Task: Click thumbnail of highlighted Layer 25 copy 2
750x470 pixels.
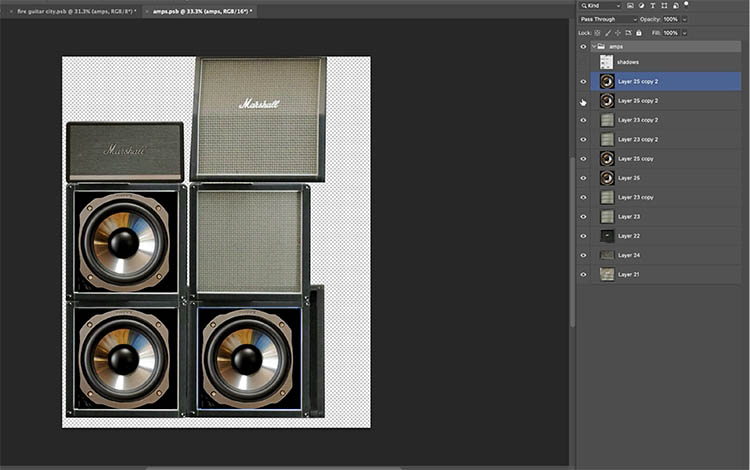Action: coord(607,81)
